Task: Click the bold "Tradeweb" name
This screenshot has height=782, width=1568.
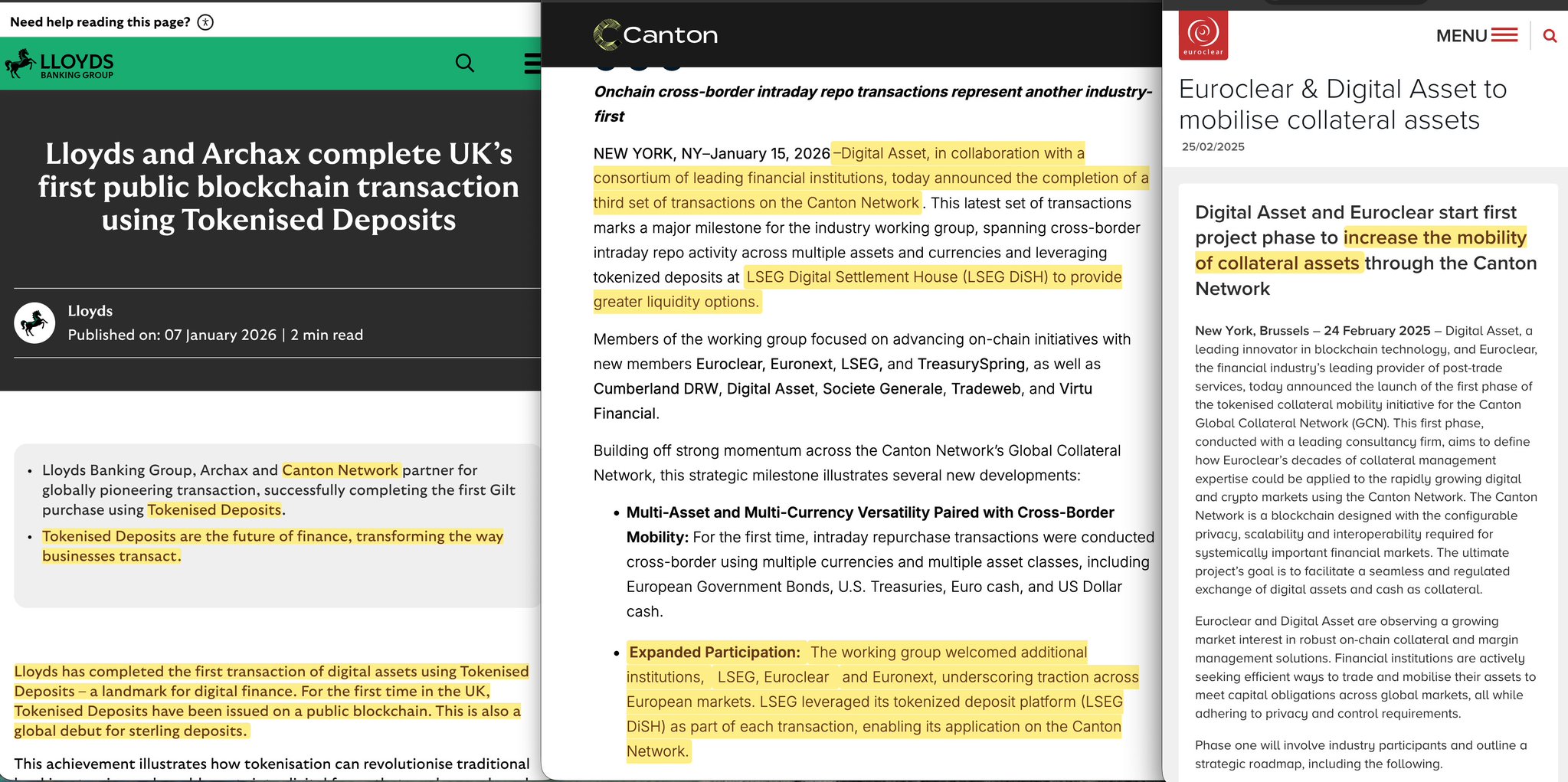Action: [x=986, y=388]
